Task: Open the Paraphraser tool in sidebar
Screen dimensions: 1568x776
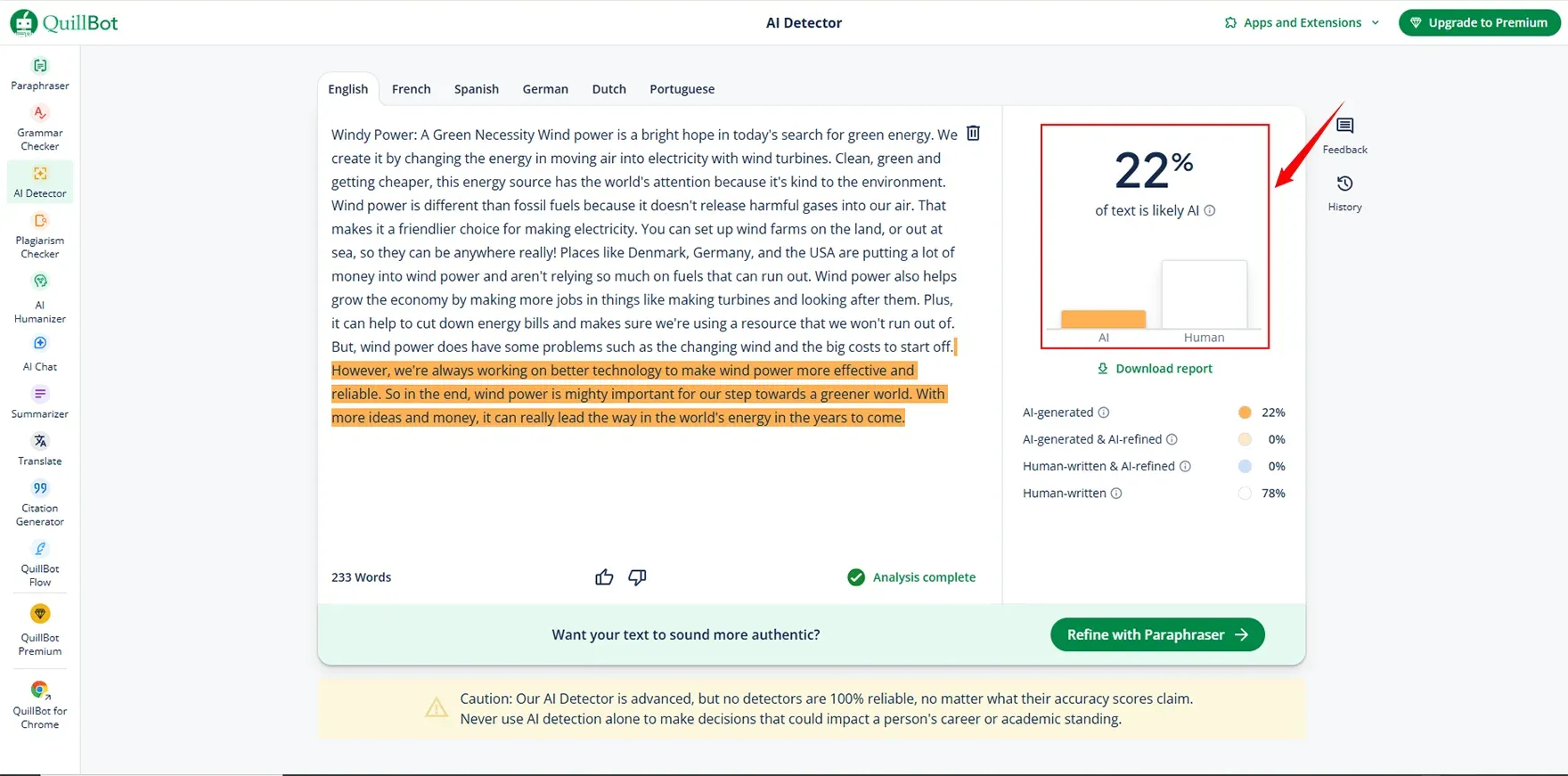Action: point(40,75)
